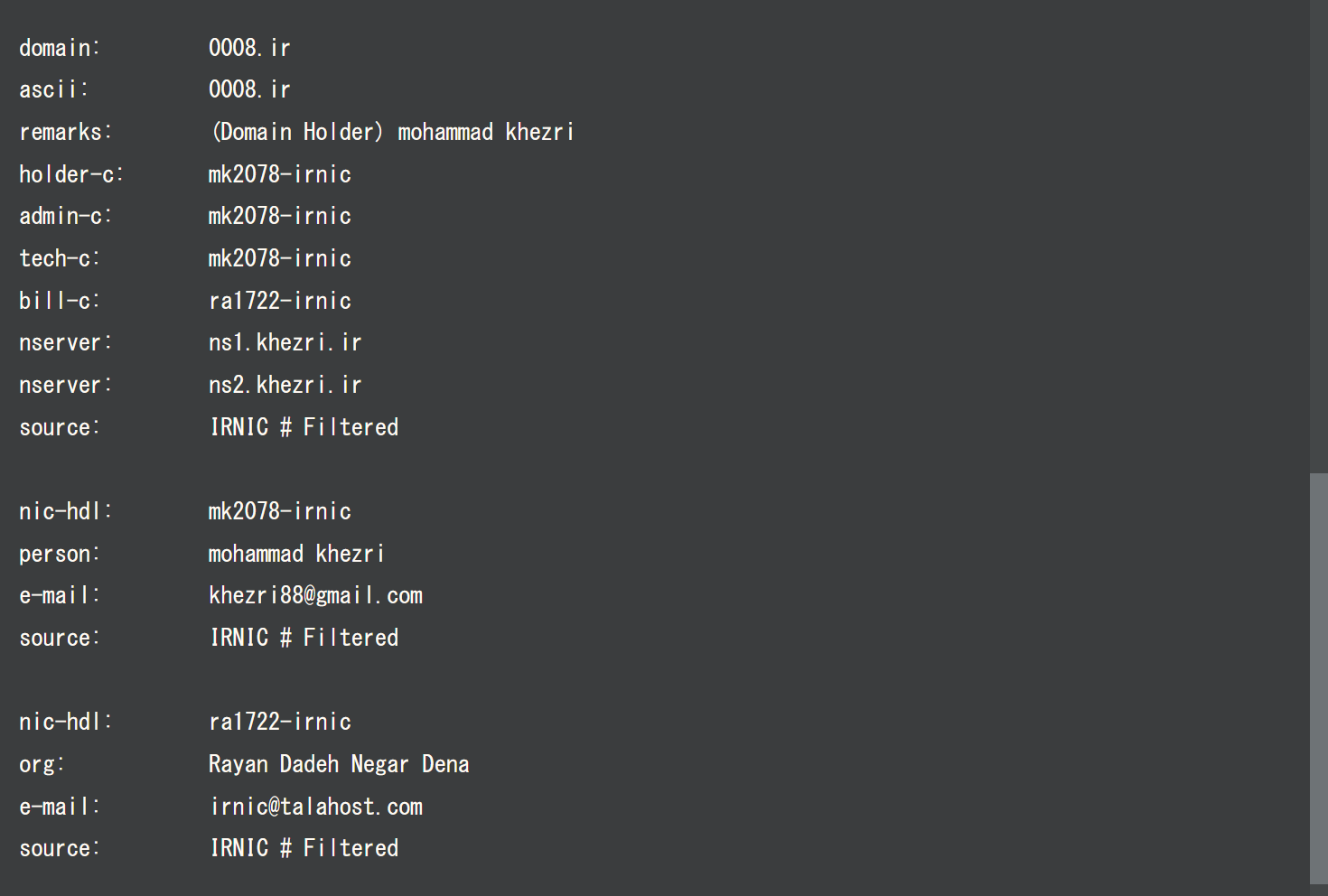Click the bill-c value ra1722-irnic

coord(280,301)
